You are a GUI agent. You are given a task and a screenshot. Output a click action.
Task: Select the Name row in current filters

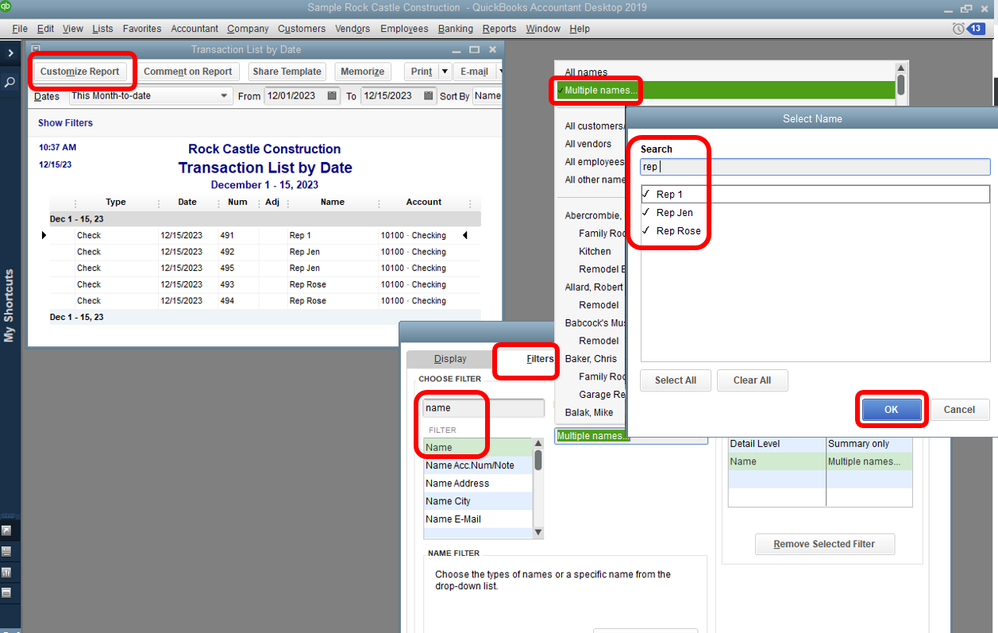820,461
